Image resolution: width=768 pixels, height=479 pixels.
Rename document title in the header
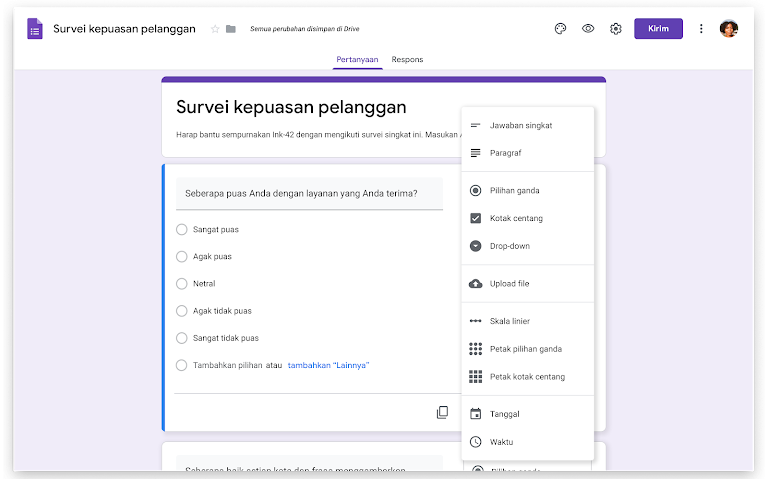(124, 29)
